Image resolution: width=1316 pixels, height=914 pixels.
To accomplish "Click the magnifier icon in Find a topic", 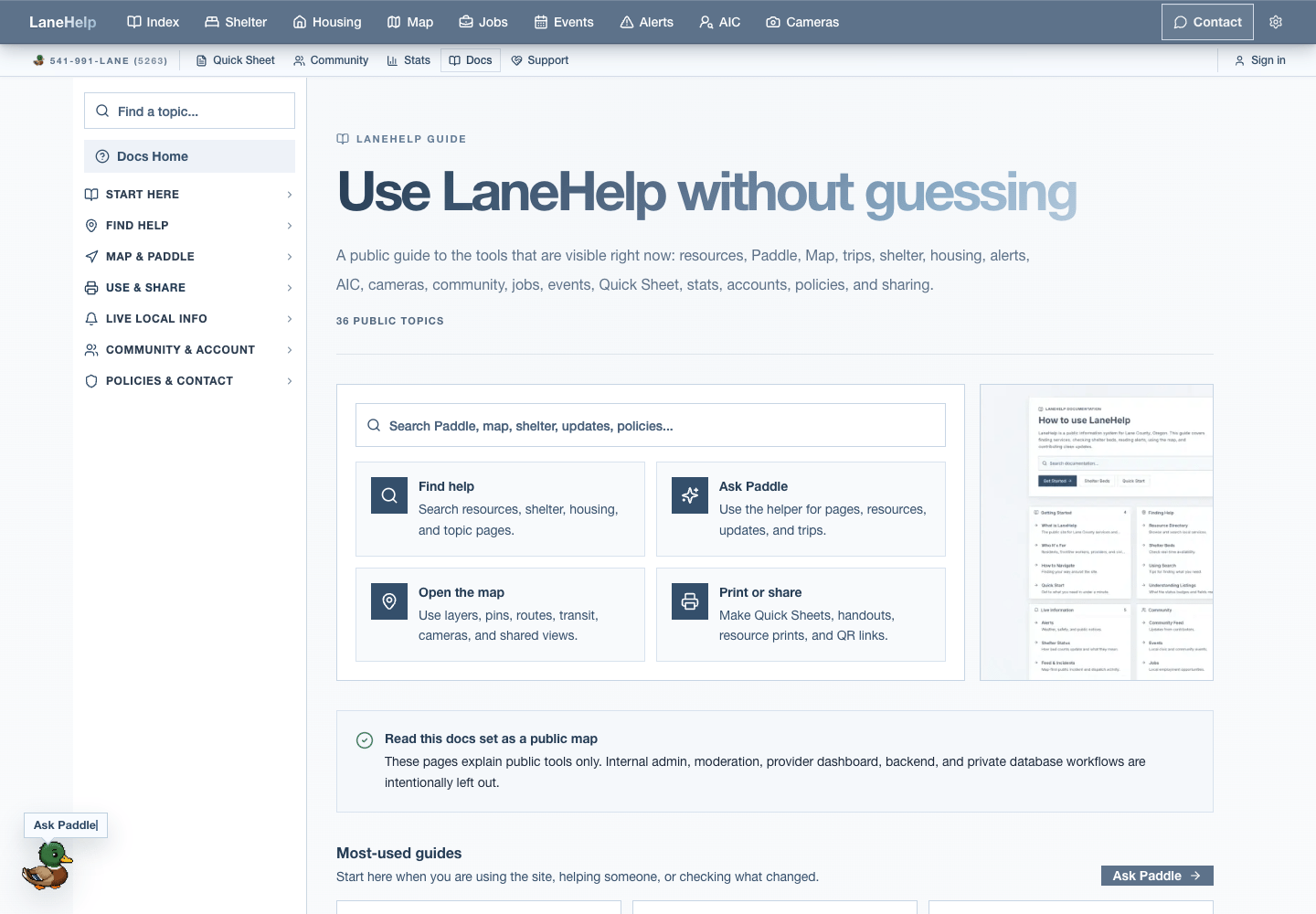I will click(102, 111).
